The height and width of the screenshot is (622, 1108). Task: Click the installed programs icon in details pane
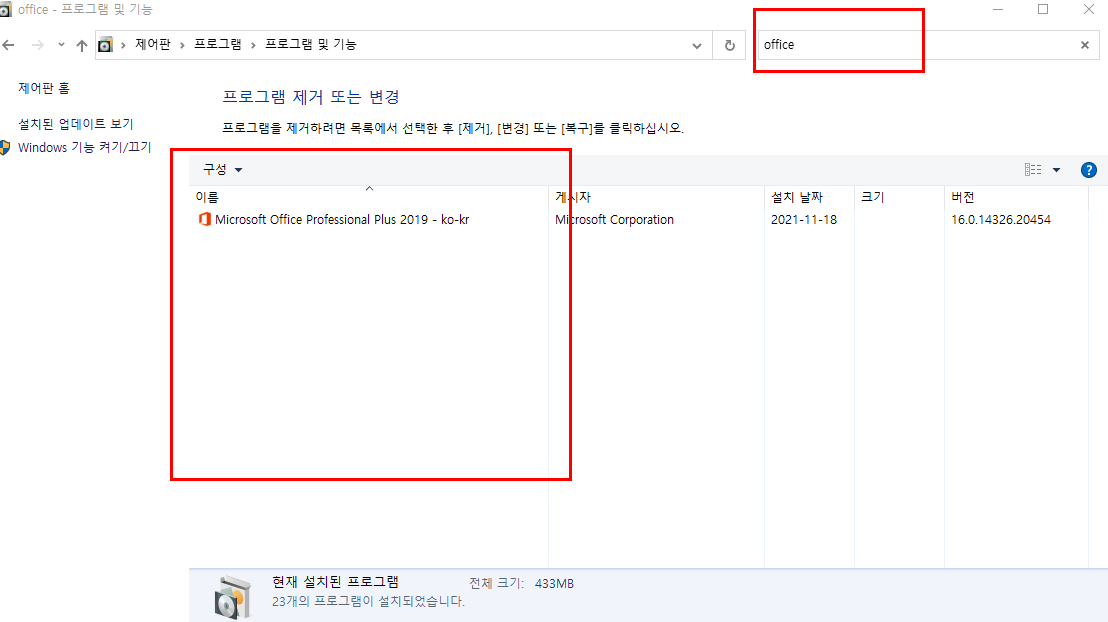[232, 597]
